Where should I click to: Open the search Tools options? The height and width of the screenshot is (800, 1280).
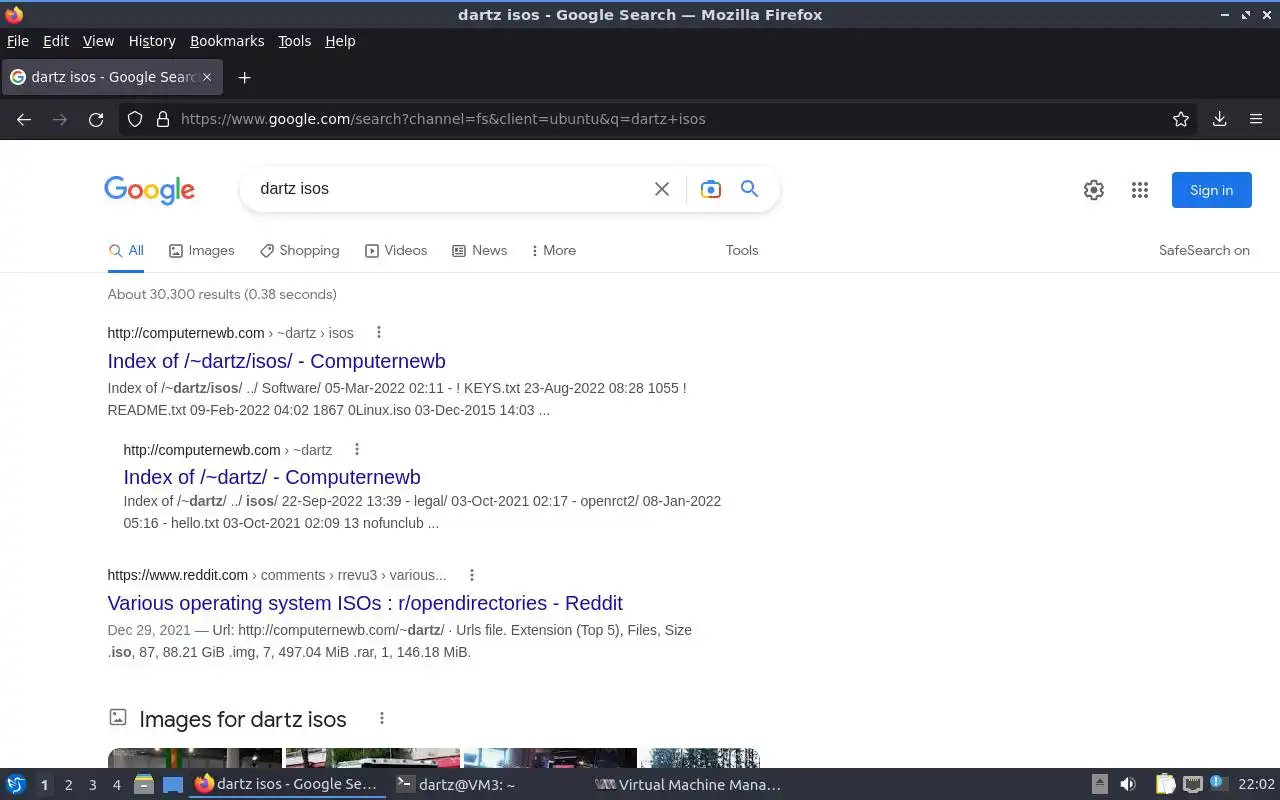[x=742, y=250]
